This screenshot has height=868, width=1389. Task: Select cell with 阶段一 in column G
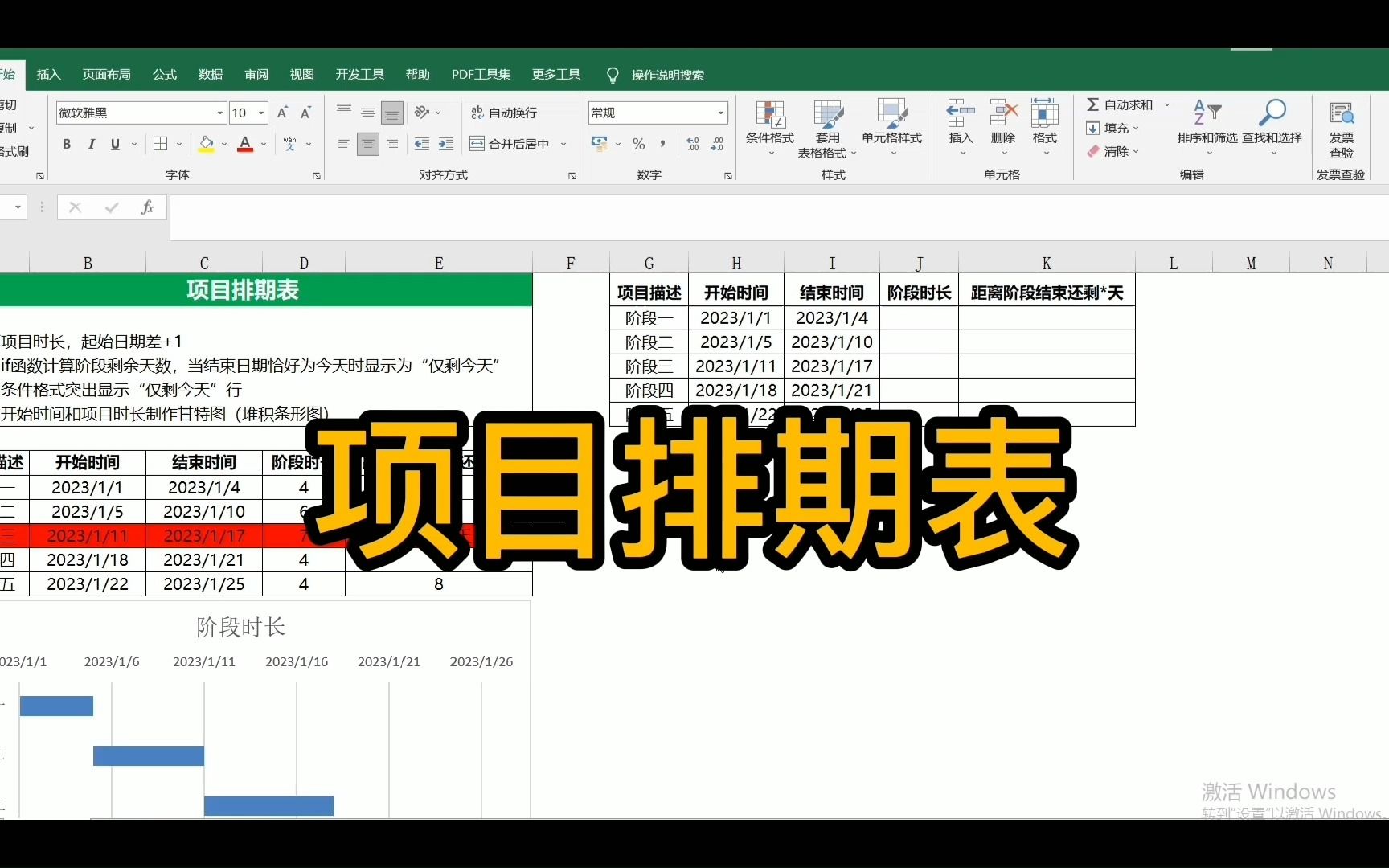649,318
